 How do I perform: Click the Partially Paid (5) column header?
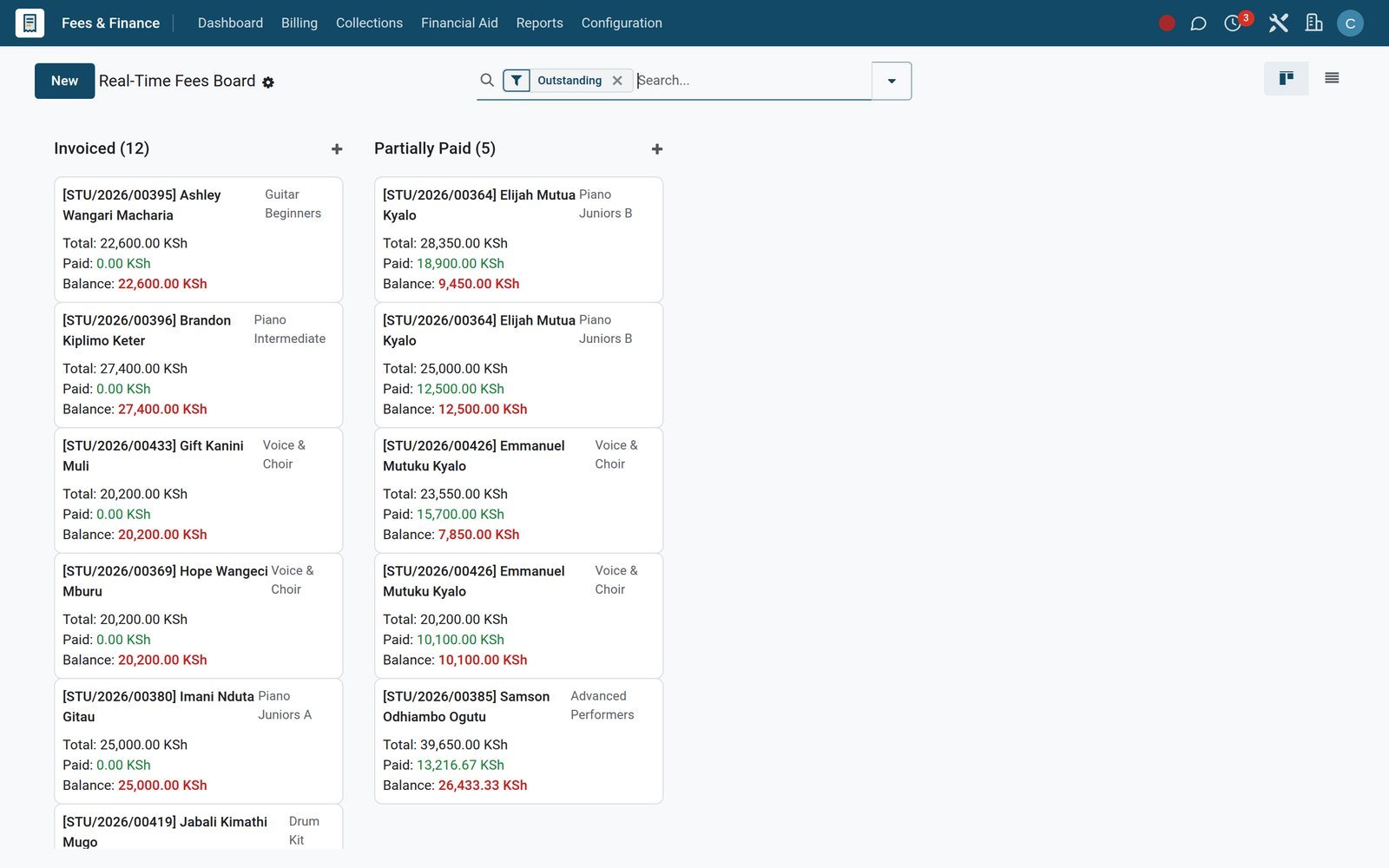coord(435,148)
